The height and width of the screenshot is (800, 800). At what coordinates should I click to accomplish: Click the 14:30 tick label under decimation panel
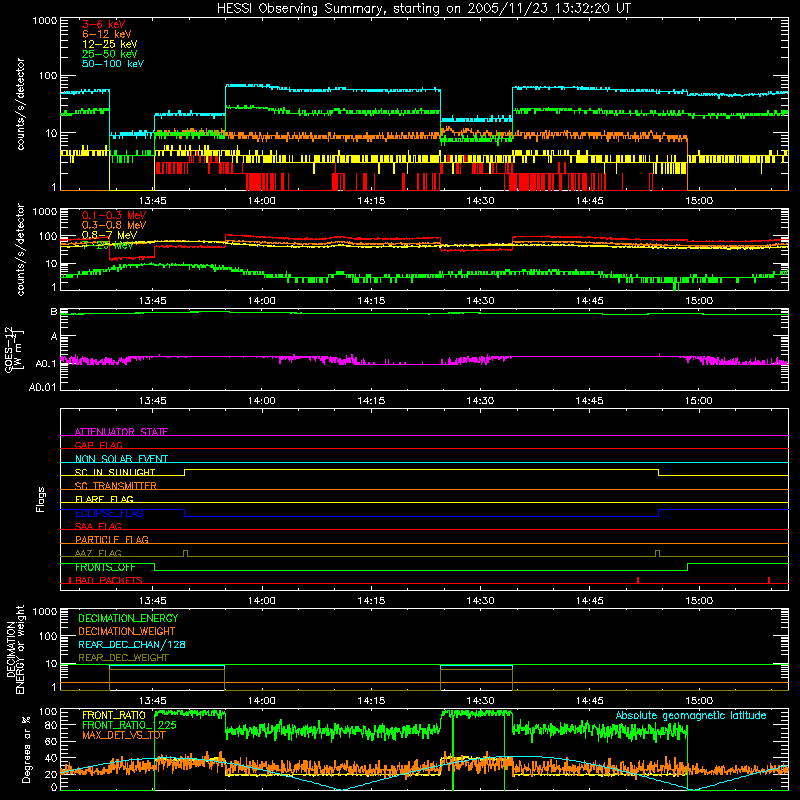(480, 701)
